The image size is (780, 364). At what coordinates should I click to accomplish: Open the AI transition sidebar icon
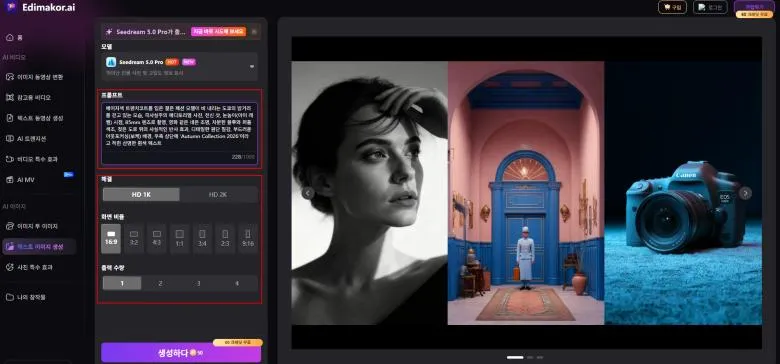[x=9, y=139]
